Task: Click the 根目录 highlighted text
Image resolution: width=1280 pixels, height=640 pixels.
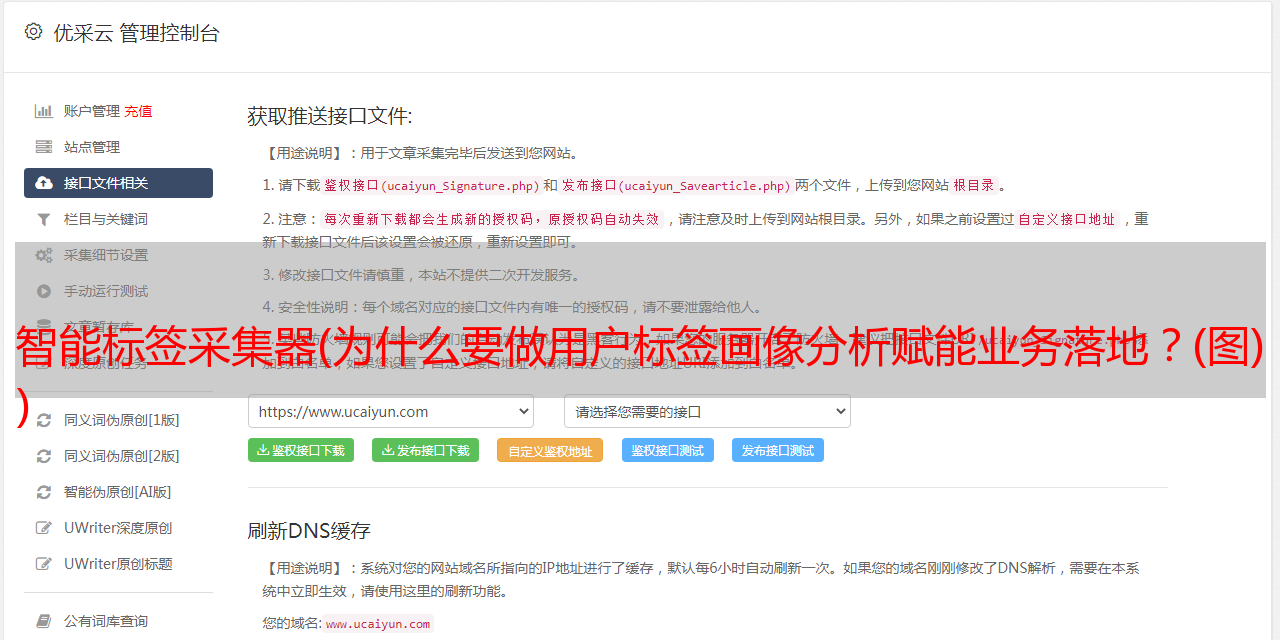Action: pyautogui.click(x=974, y=185)
